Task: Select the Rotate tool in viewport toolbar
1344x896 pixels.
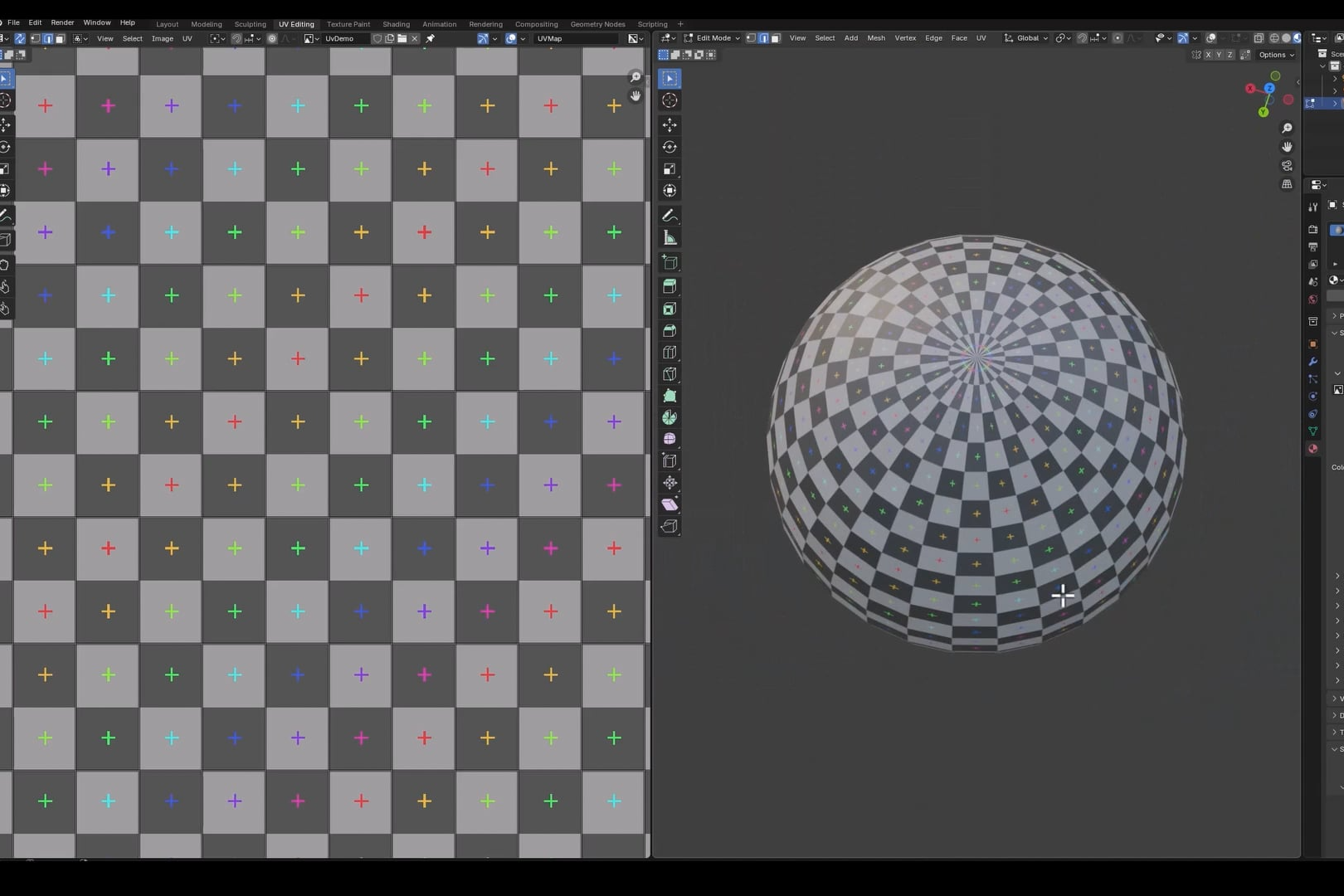Action: click(670, 147)
